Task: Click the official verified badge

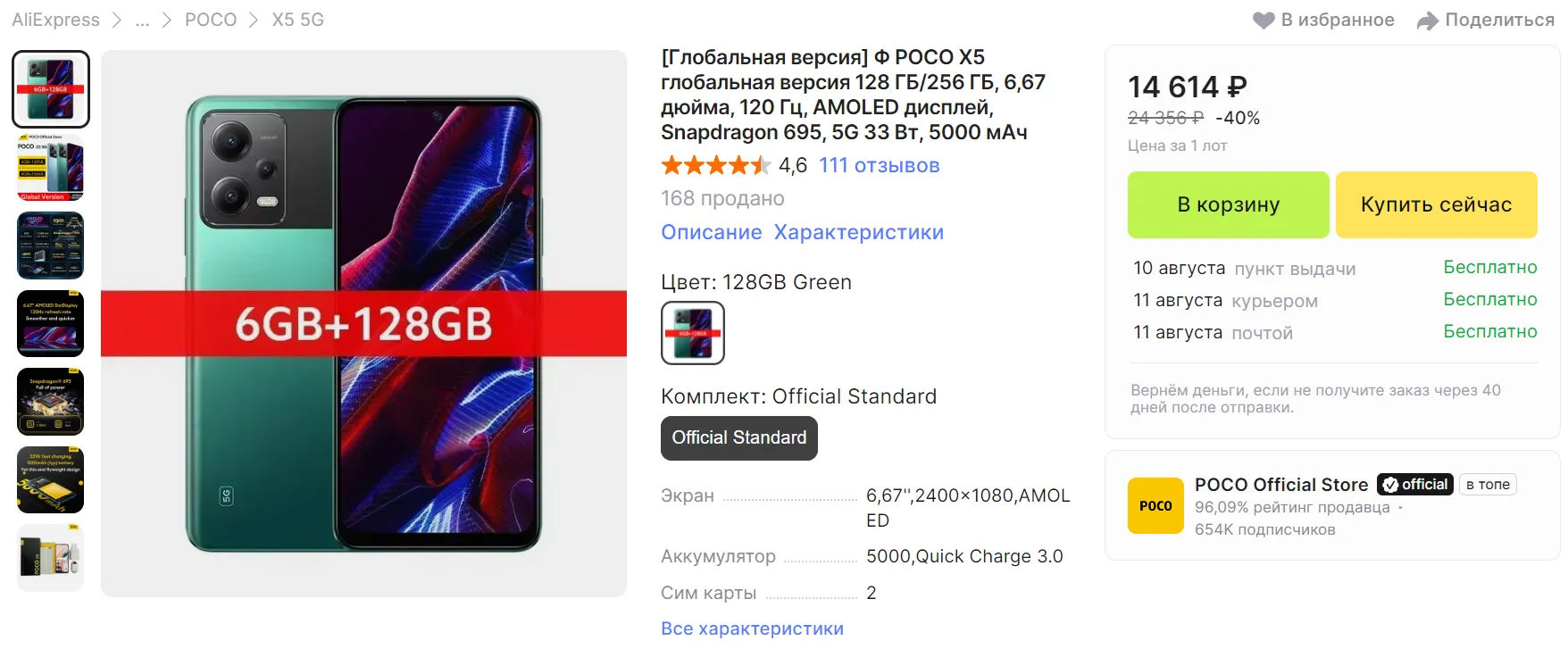Action: tap(1414, 485)
